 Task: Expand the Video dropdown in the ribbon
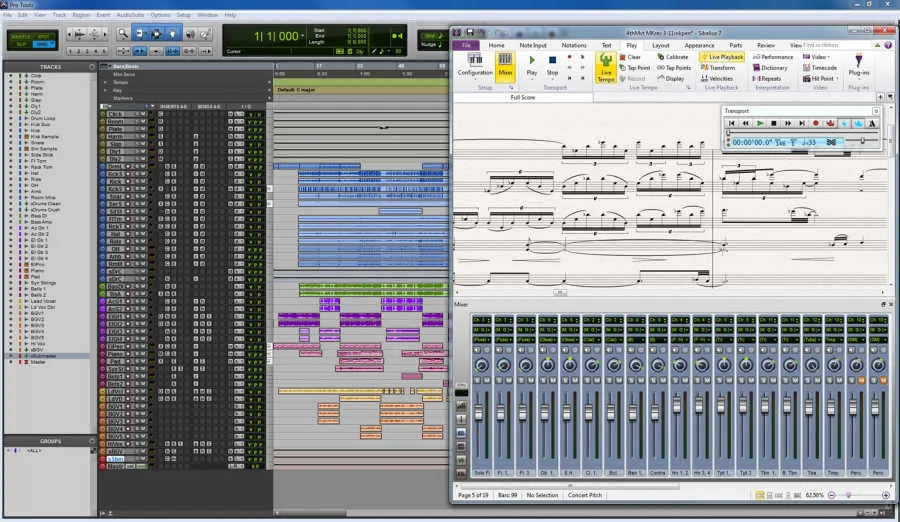(x=818, y=57)
